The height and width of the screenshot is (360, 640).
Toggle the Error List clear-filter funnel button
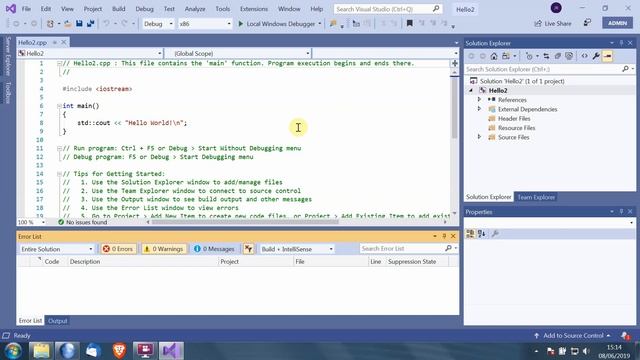tap(248, 249)
